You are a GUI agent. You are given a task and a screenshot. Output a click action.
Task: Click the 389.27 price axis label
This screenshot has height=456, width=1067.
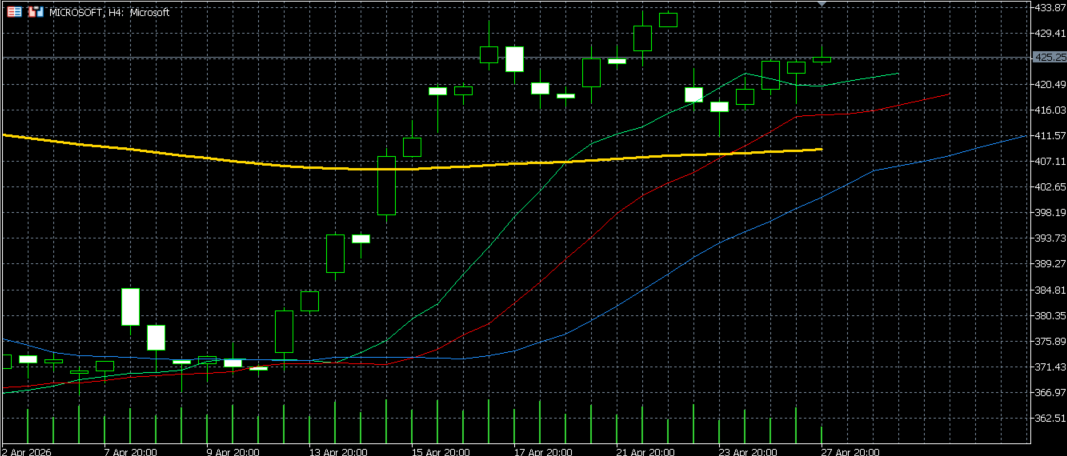tap(1049, 263)
